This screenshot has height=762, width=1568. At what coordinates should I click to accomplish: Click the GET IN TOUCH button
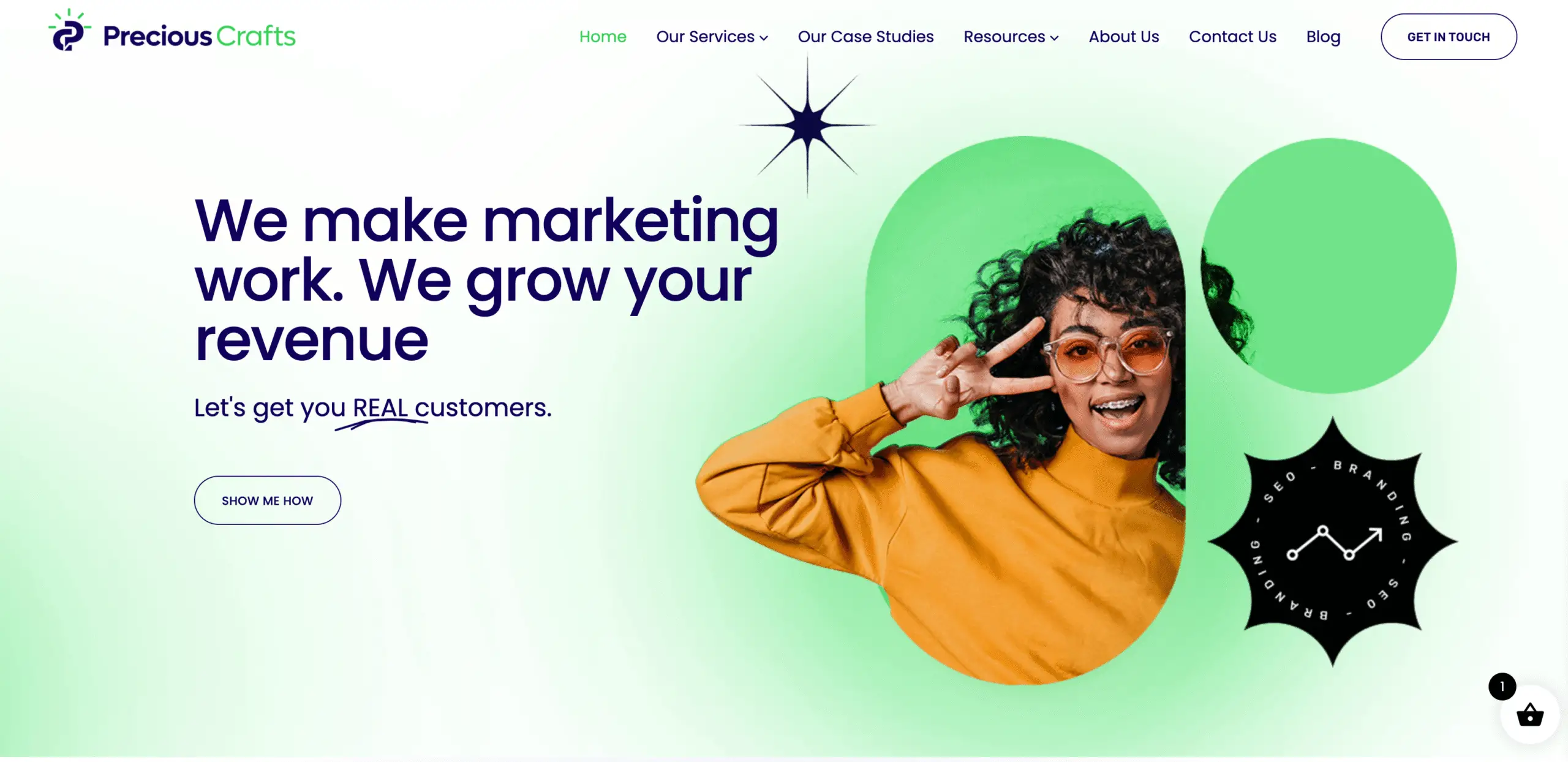click(1449, 37)
